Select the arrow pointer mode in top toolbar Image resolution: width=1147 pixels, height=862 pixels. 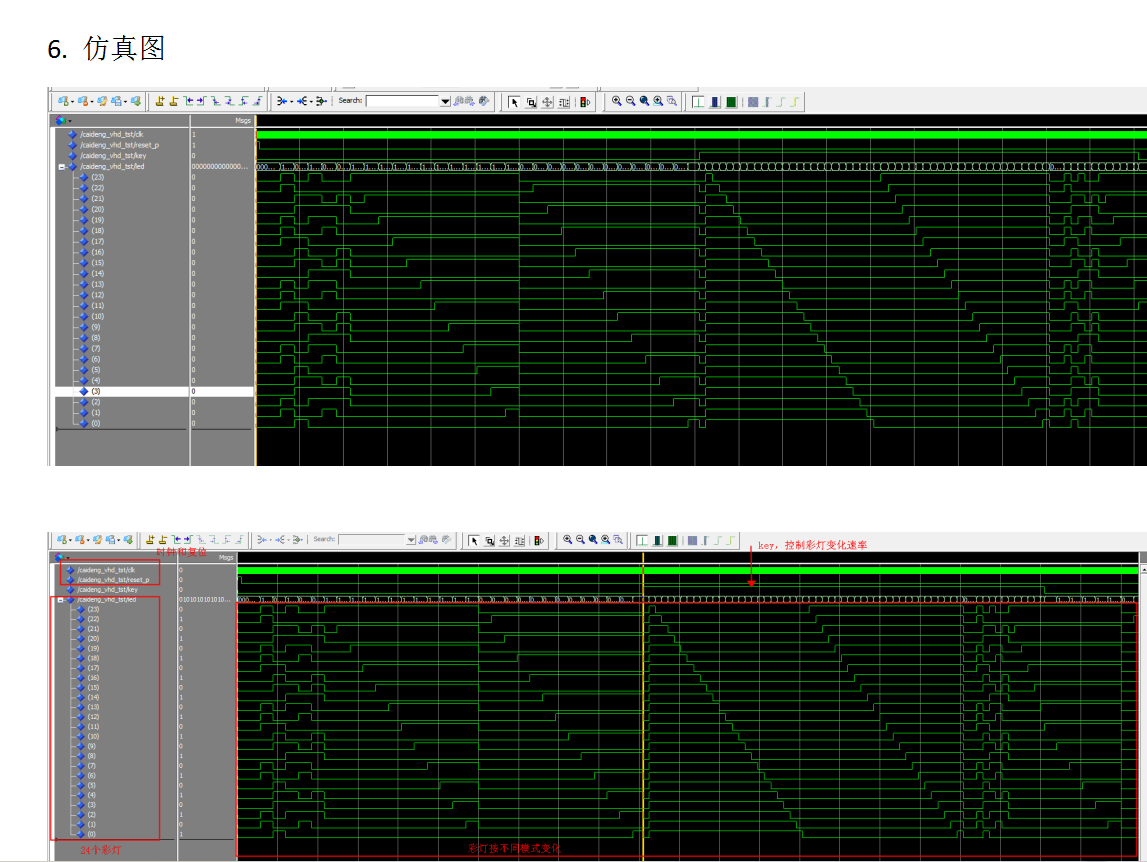tap(515, 102)
